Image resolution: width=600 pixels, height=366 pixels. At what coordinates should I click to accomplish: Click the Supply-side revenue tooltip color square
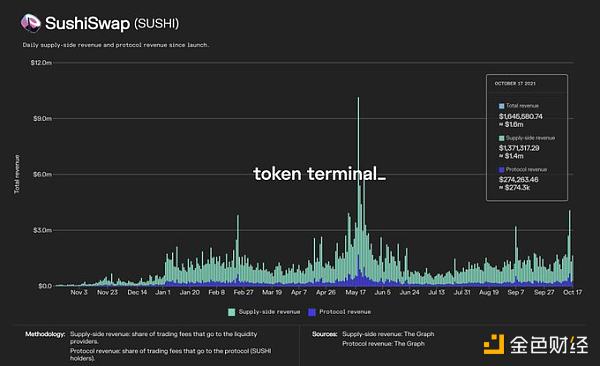pyautogui.click(x=501, y=138)
